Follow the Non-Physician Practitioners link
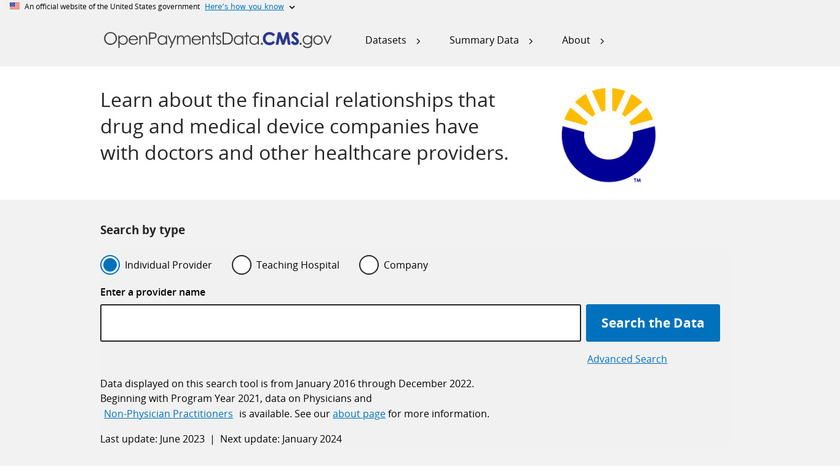The width and height of the screenshot is (840, 472). click(168, 413)
